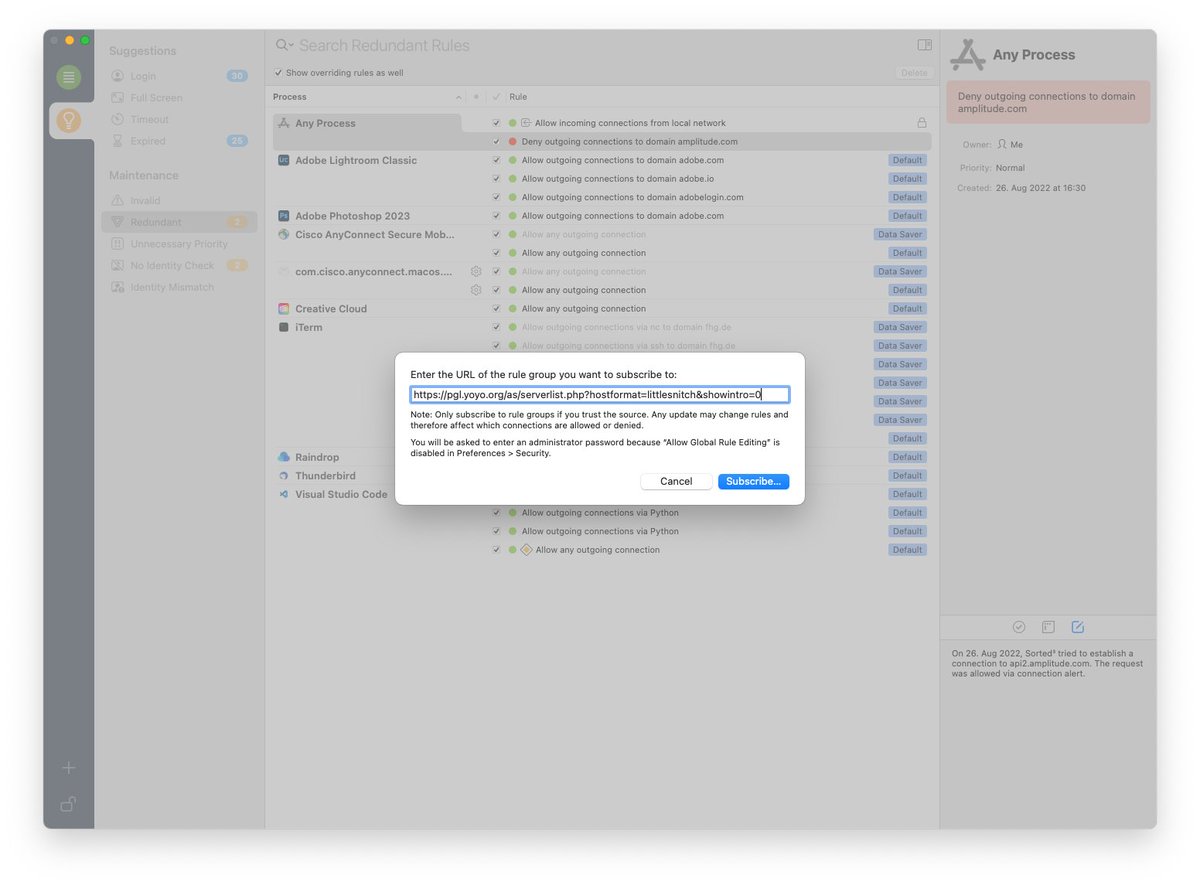Click the Expired hourglass icon

point(118,141)
